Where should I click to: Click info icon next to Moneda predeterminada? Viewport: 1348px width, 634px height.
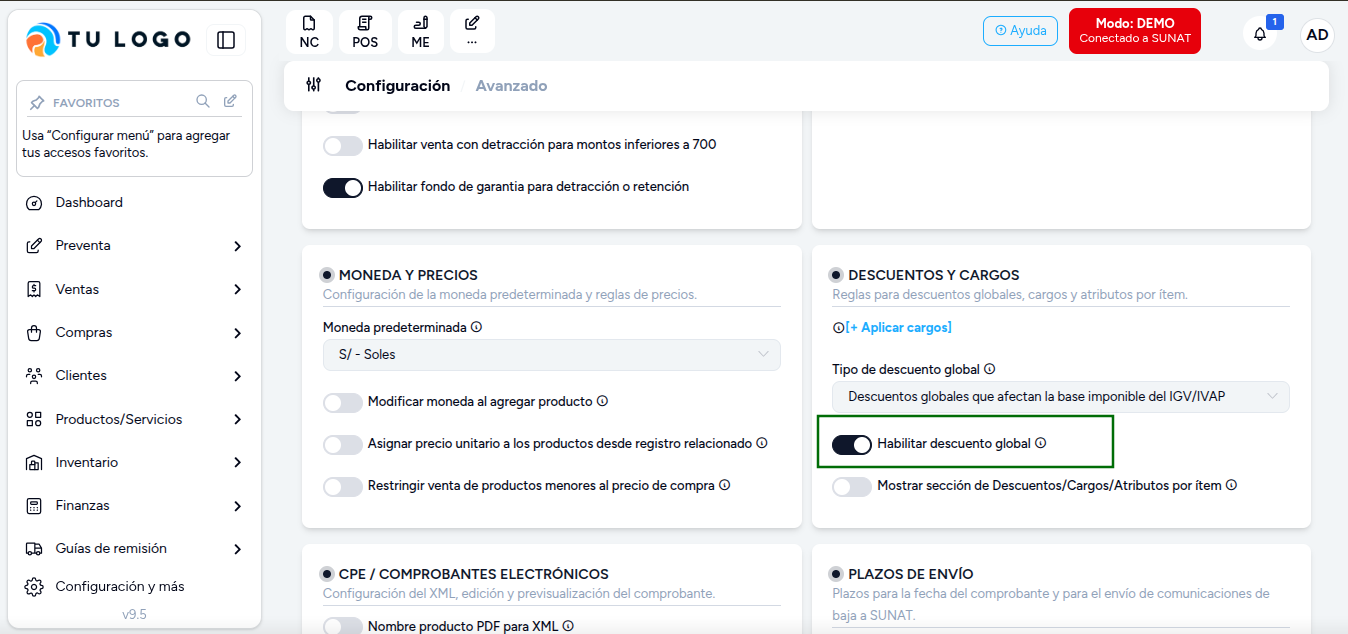(x=477, y=327)
